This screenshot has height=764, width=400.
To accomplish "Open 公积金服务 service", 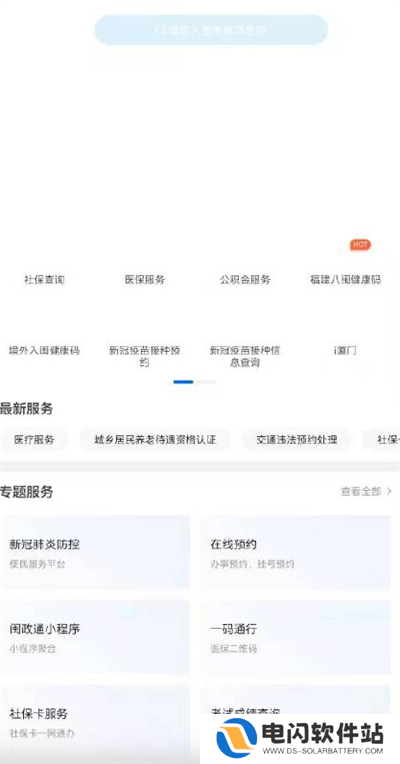I will pyautogui.click(x=245, y=280).
